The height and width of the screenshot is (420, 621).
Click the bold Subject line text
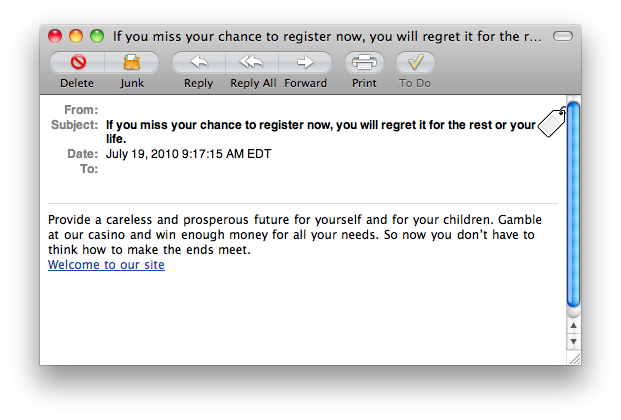pyautogui.click(x=321, y=132)
